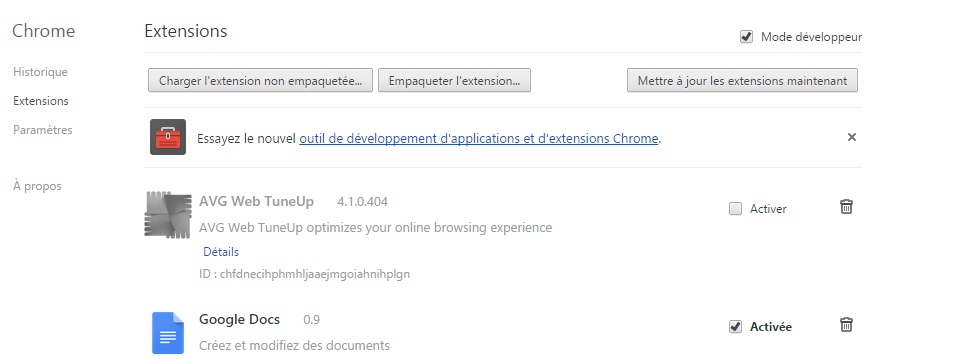
Task: Open Historique in the sidebar
Action: [x=41, y=72]
